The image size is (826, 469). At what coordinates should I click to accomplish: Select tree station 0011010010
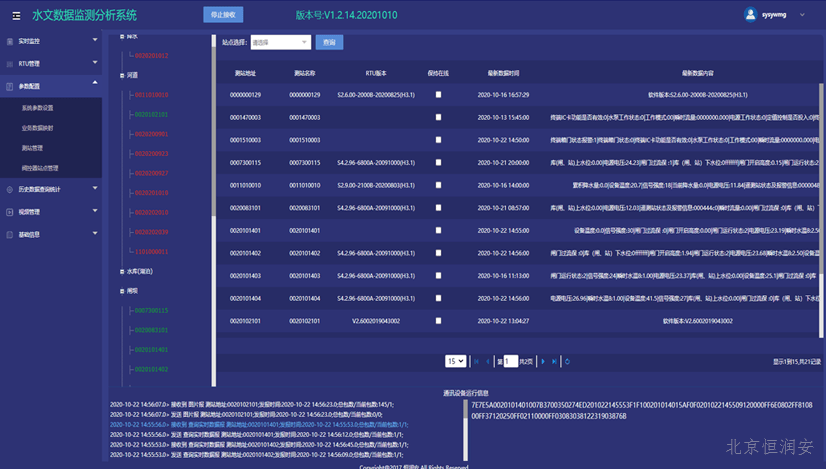coord(151,95)
